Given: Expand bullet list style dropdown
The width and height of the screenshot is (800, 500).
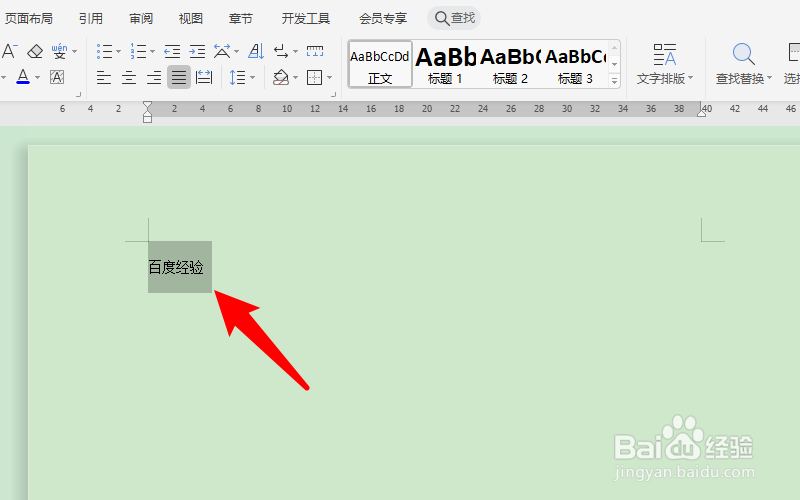Looking at the screenshot, I should click(x=118, y=51).
